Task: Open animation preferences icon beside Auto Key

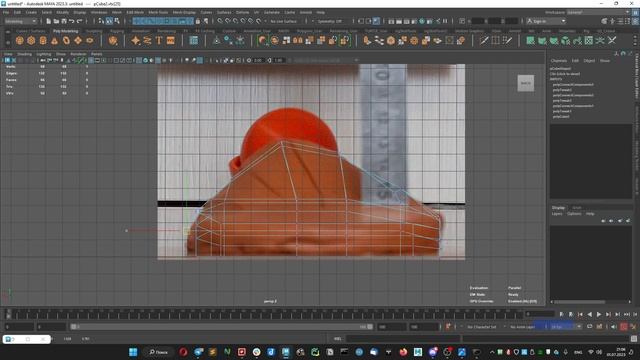Action: 633,327
